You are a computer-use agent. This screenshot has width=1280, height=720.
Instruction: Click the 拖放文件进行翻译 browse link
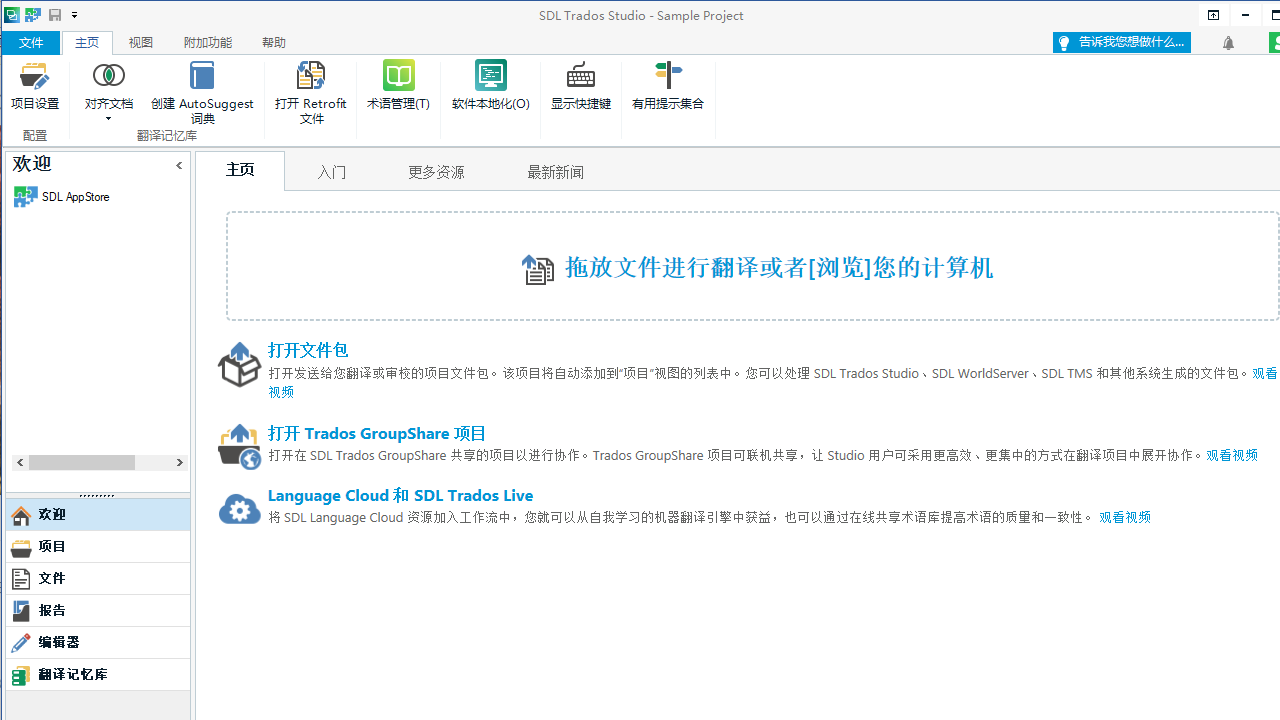[778, 268]
